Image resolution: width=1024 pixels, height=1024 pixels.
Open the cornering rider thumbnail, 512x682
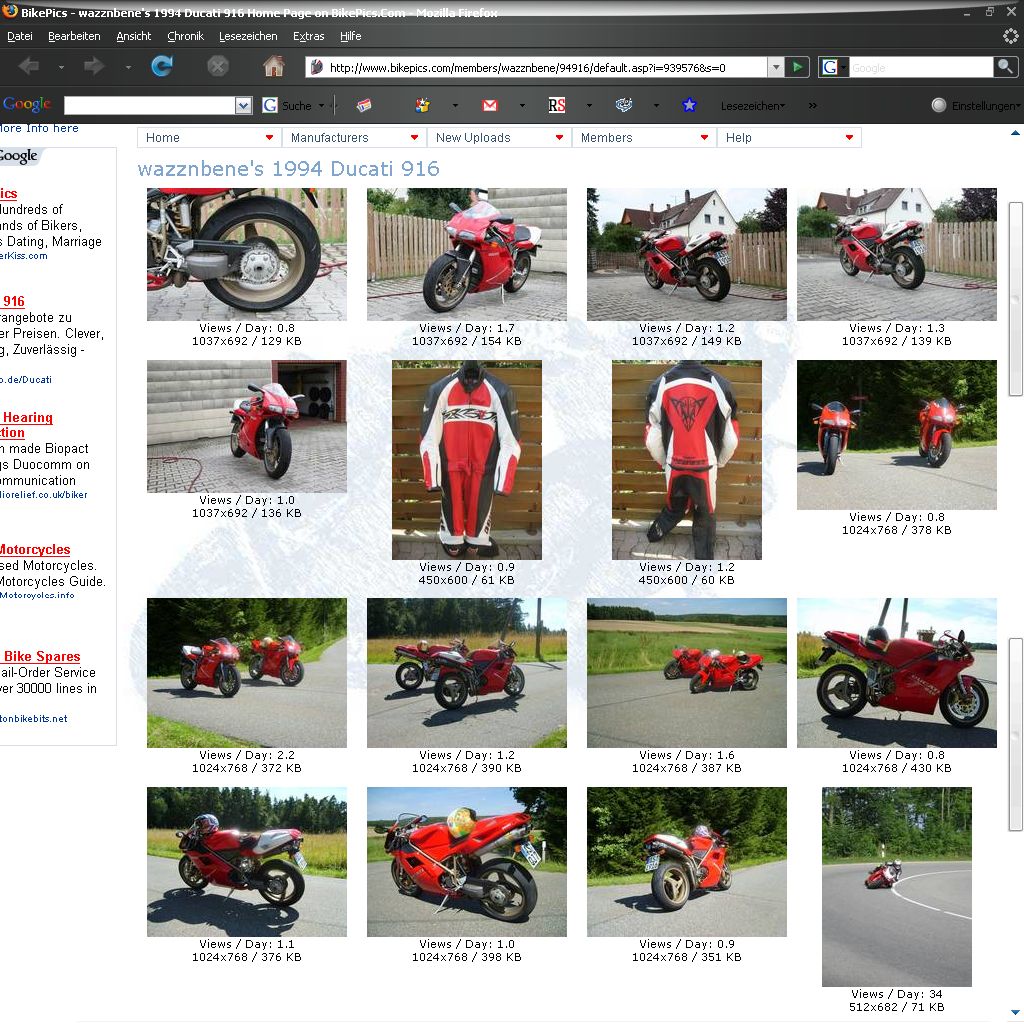pos(897,887)
